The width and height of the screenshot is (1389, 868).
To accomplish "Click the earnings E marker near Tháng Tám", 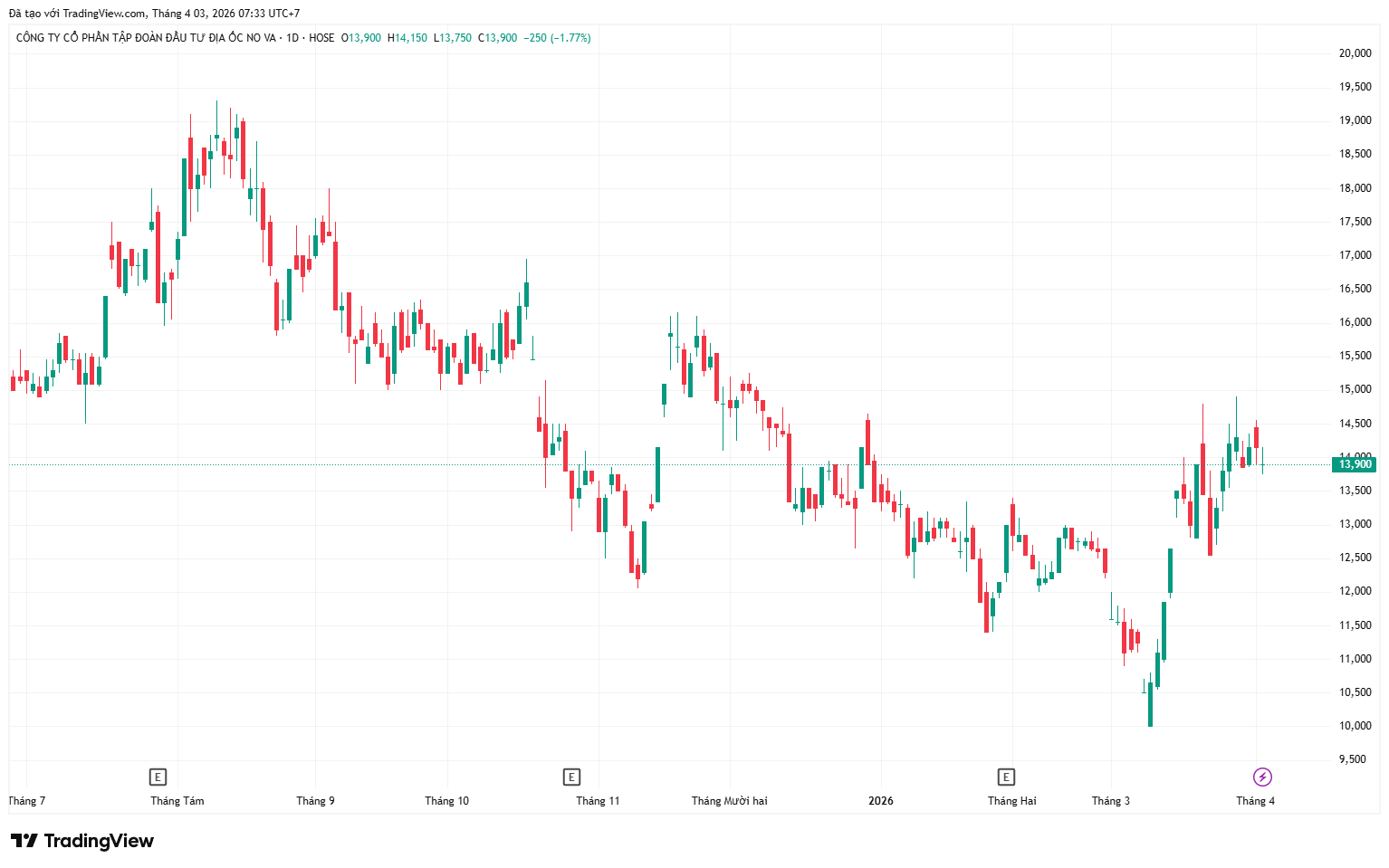I will point(158,777).
